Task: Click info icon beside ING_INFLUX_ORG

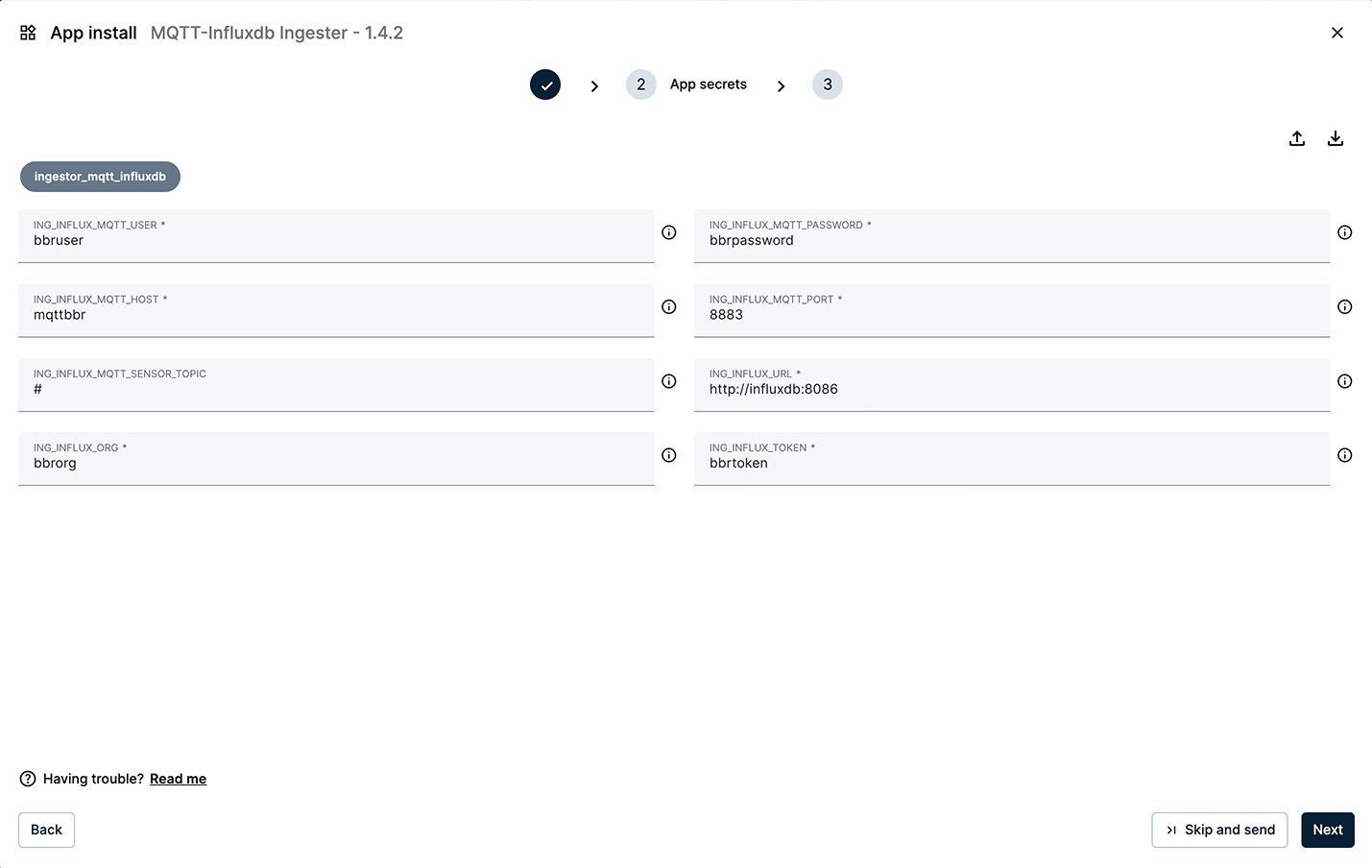Action: (669, 455)
